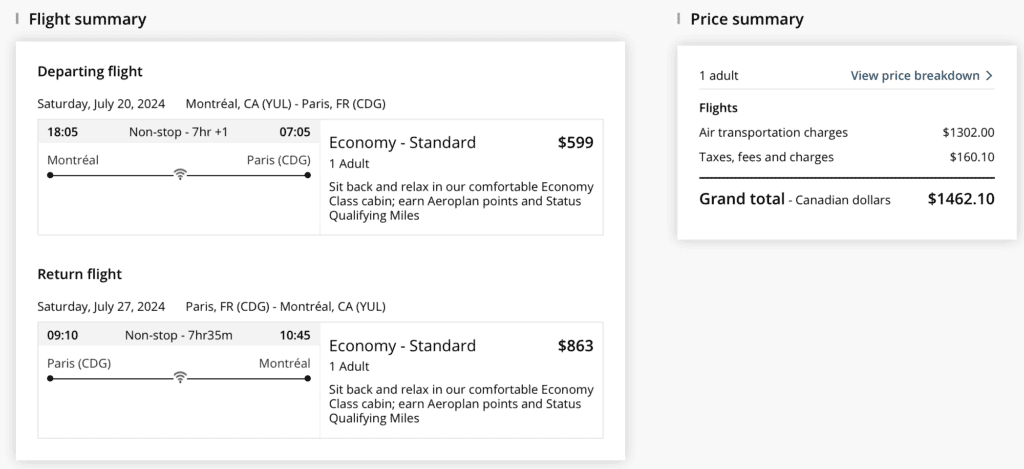Click the $599 departing fare price

point(575,142)
